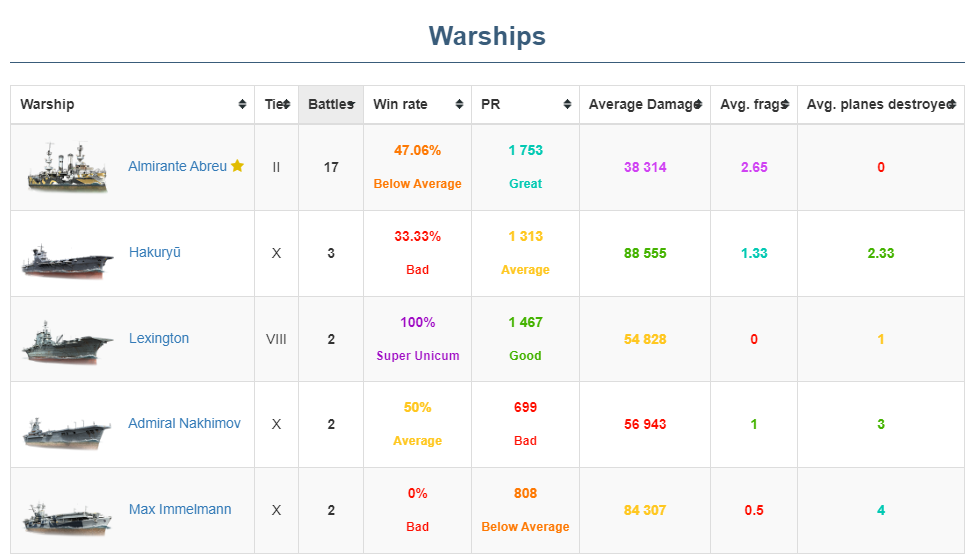Screen dimensions: 971x560
Task: Click the gold star beside Almirante Abreu
Action: click(x=237, y=166)
